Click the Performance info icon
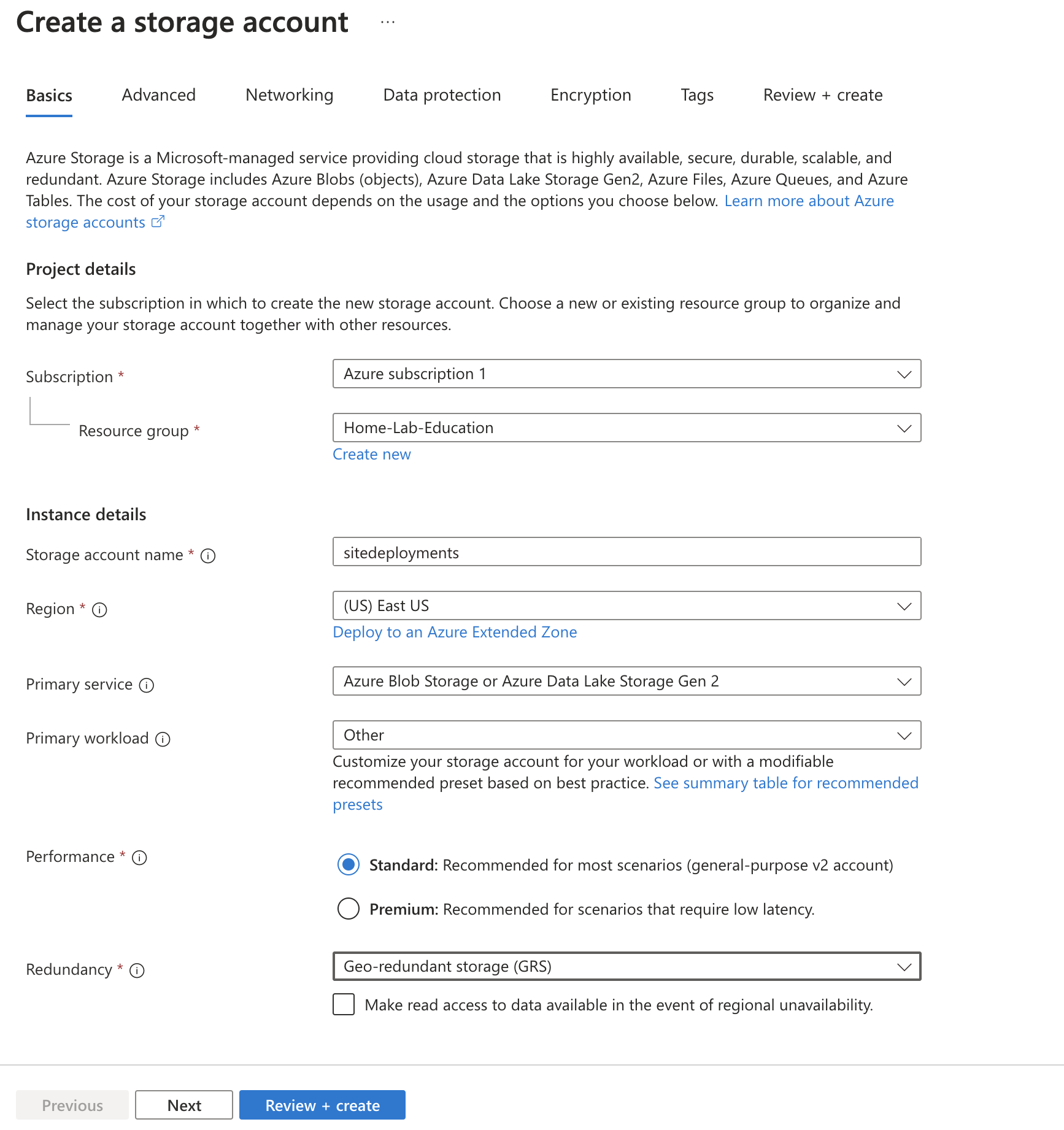The height and width of the screenshot is (1130, 1064). tap(139, 858)
